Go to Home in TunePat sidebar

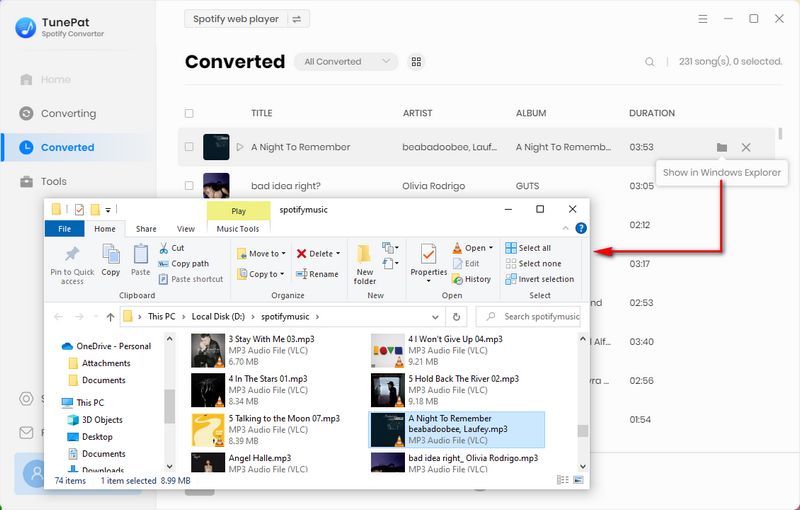(45, 80)
